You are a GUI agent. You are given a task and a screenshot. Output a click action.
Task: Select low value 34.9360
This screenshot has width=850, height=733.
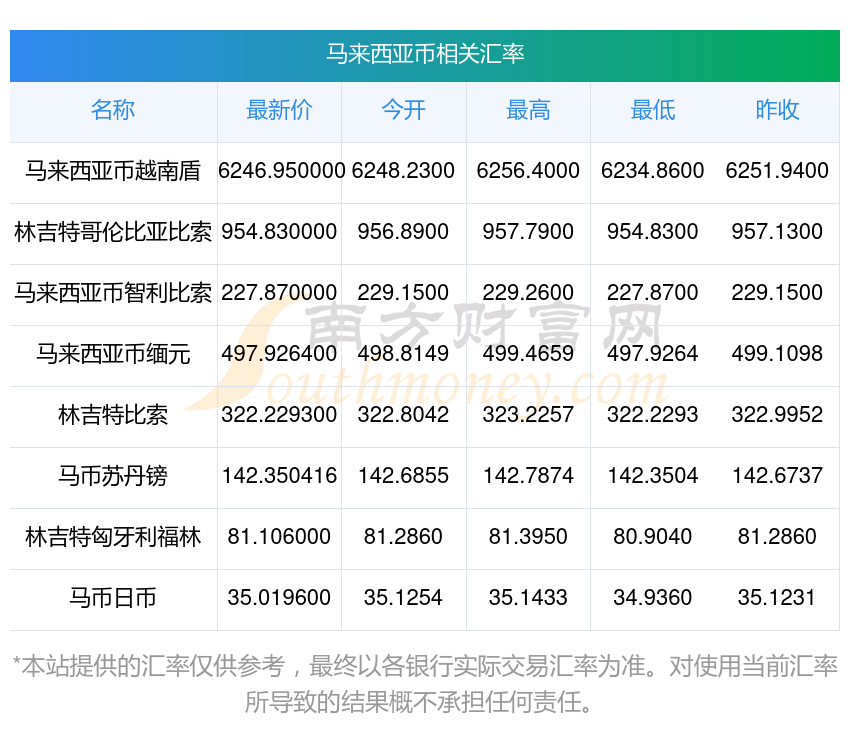653,598
